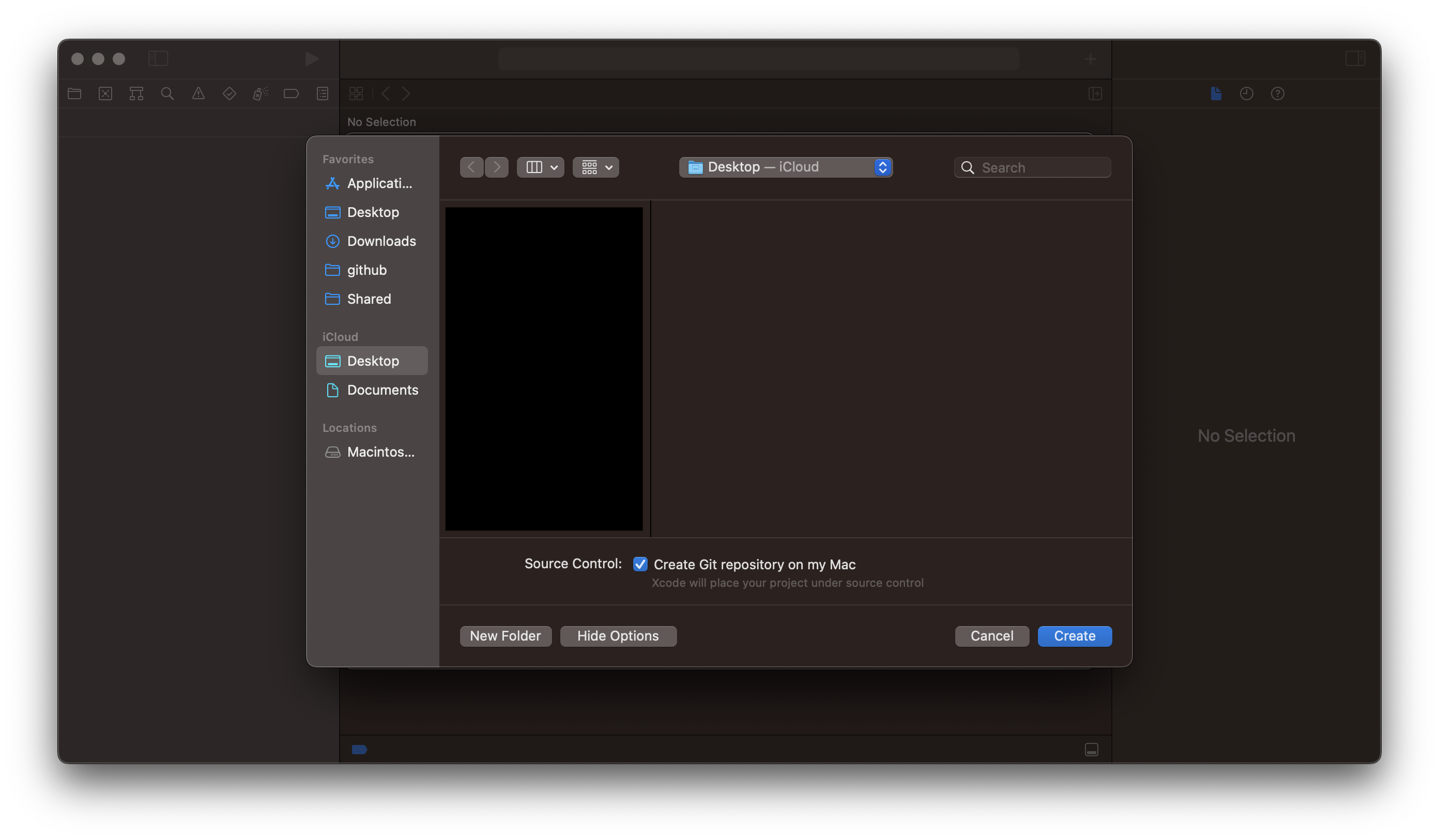Click the Run play button
1439x840 pixels.
click(311, 59)
